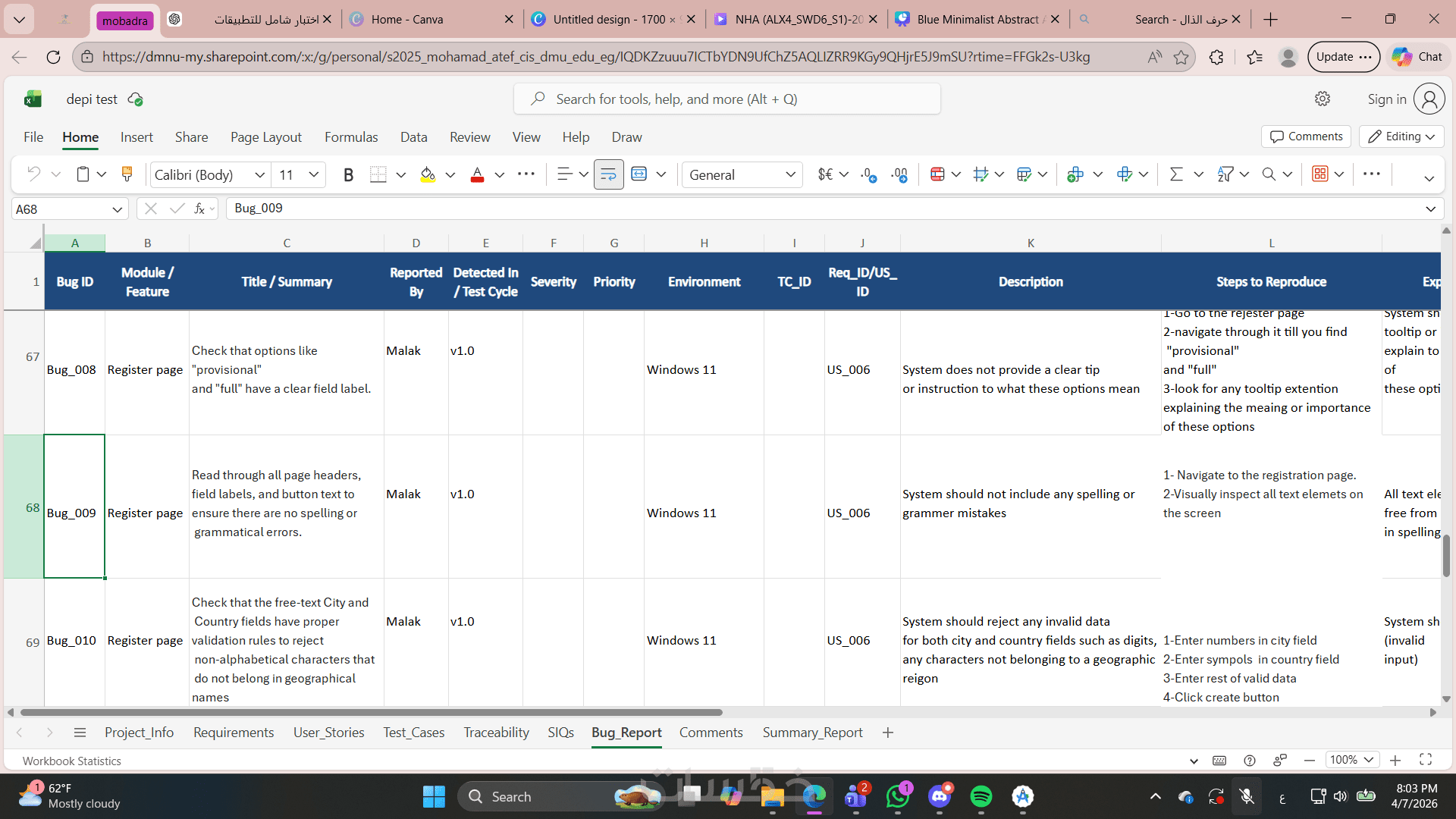Expand the formula bar
This screenshot has width=1456, height=819.
1430,209
